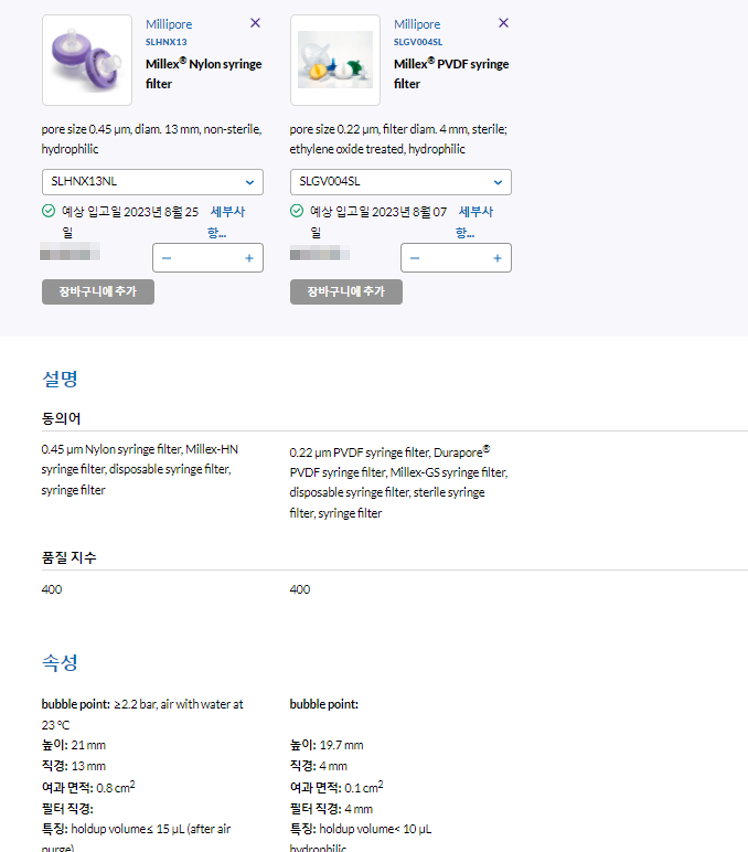This screenshot has width=748, height=852.
Task: Click the green availability checkmark for SLGV004SL
Action: 294,209
